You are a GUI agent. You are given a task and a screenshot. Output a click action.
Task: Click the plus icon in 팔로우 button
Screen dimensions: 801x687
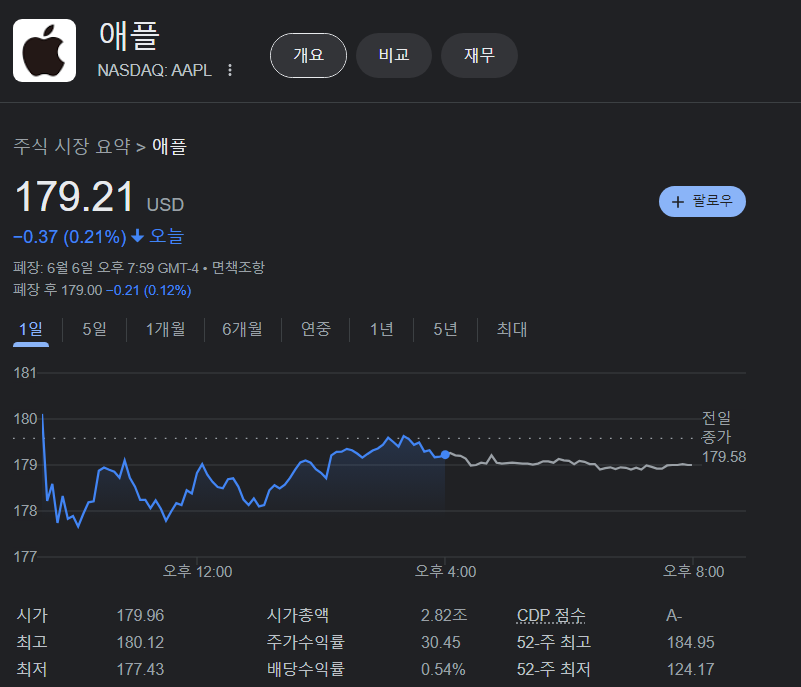click(678, 202)
